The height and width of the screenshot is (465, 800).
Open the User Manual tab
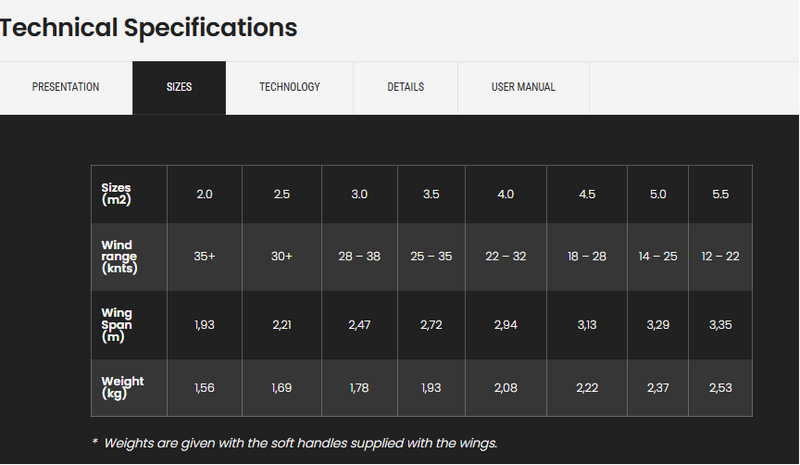(523, 87)
